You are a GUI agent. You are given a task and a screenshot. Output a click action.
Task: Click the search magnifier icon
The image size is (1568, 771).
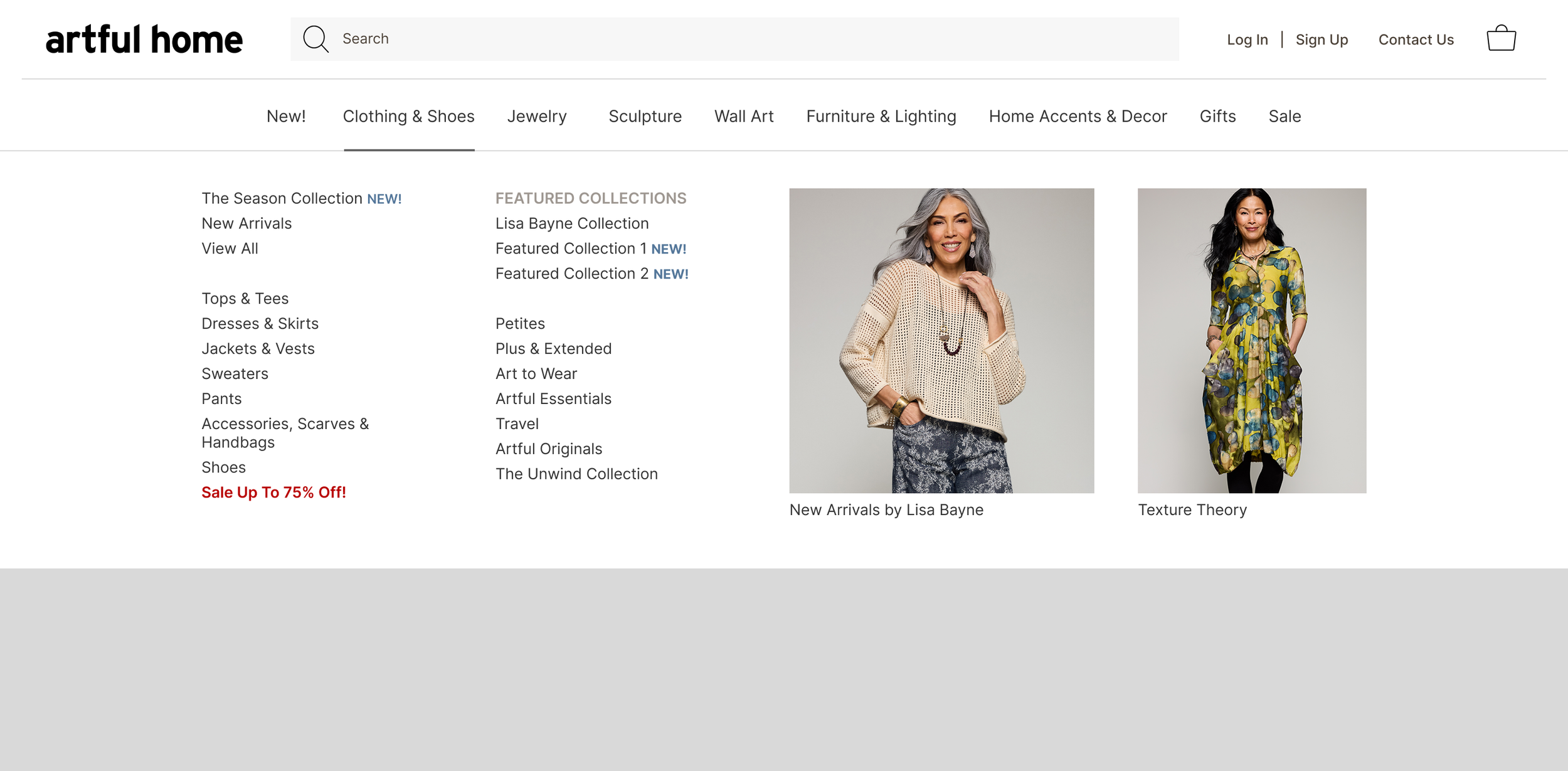click(x=316, y=38)
